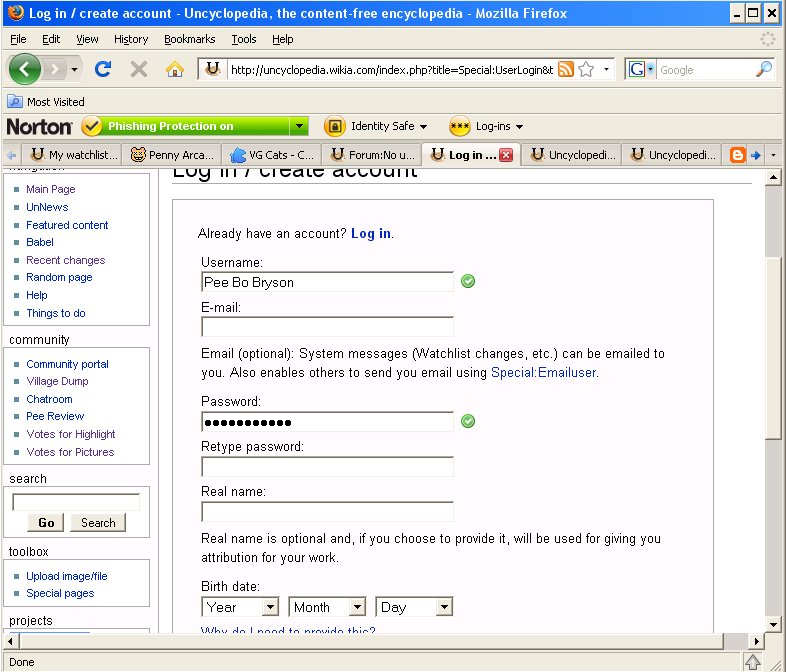786x672 pixels.
Task: Click the E-mail input field
Action: pos(327,327)
